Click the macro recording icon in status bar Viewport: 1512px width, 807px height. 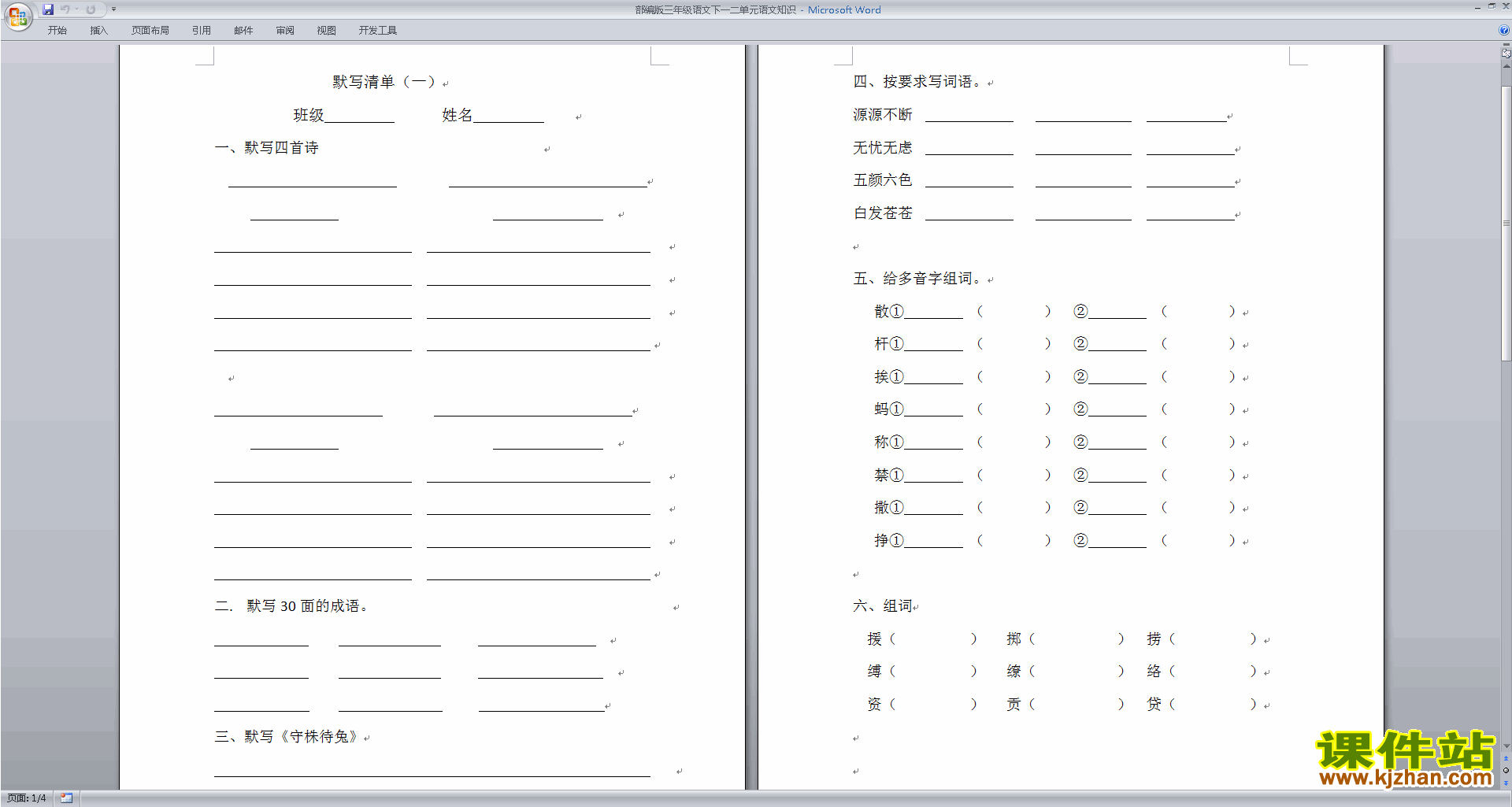point(66,798)
